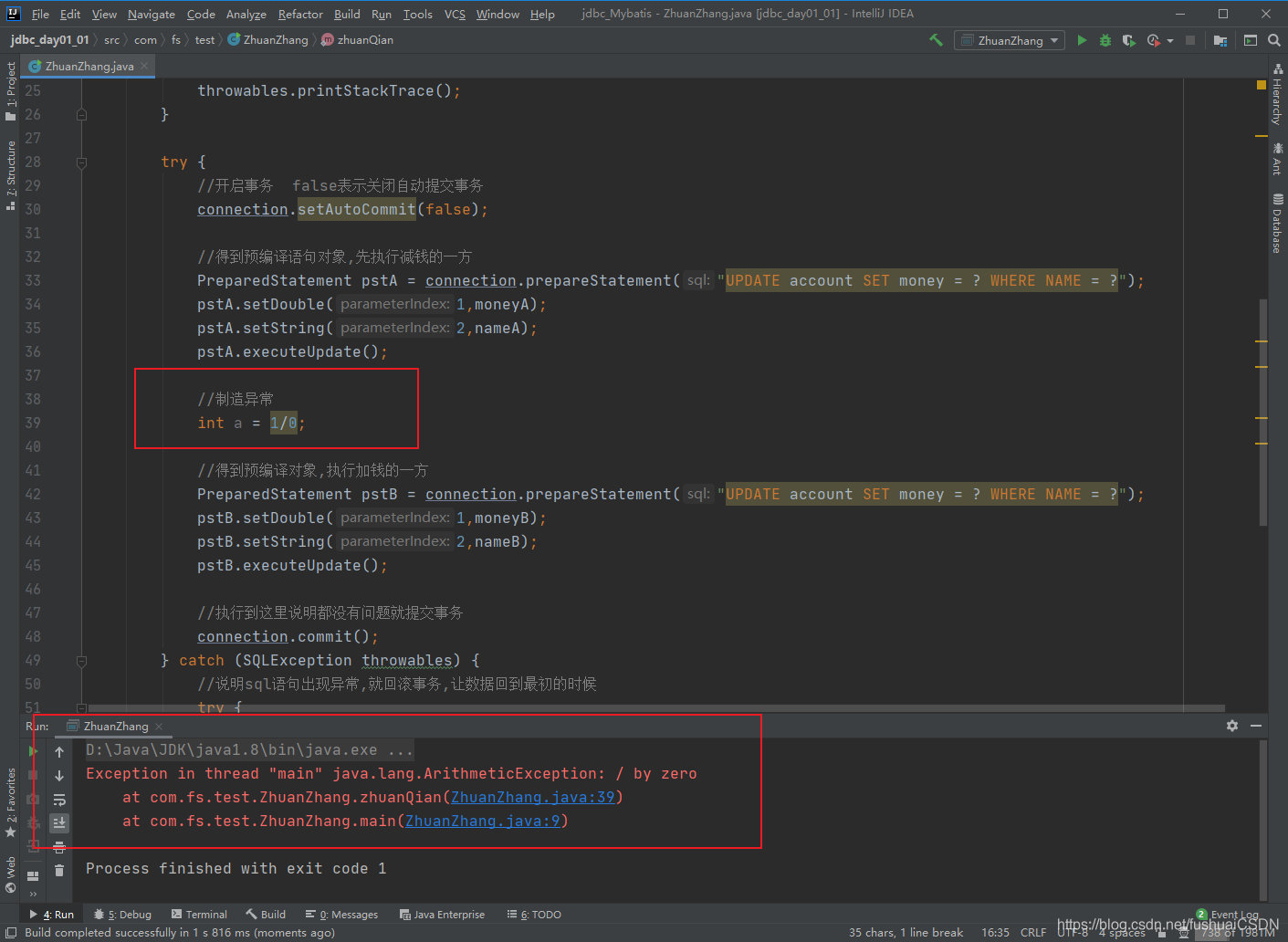Open Project tool window sidebar tab
This screenshot has height=942, width=1288.
tap(11, 91)
